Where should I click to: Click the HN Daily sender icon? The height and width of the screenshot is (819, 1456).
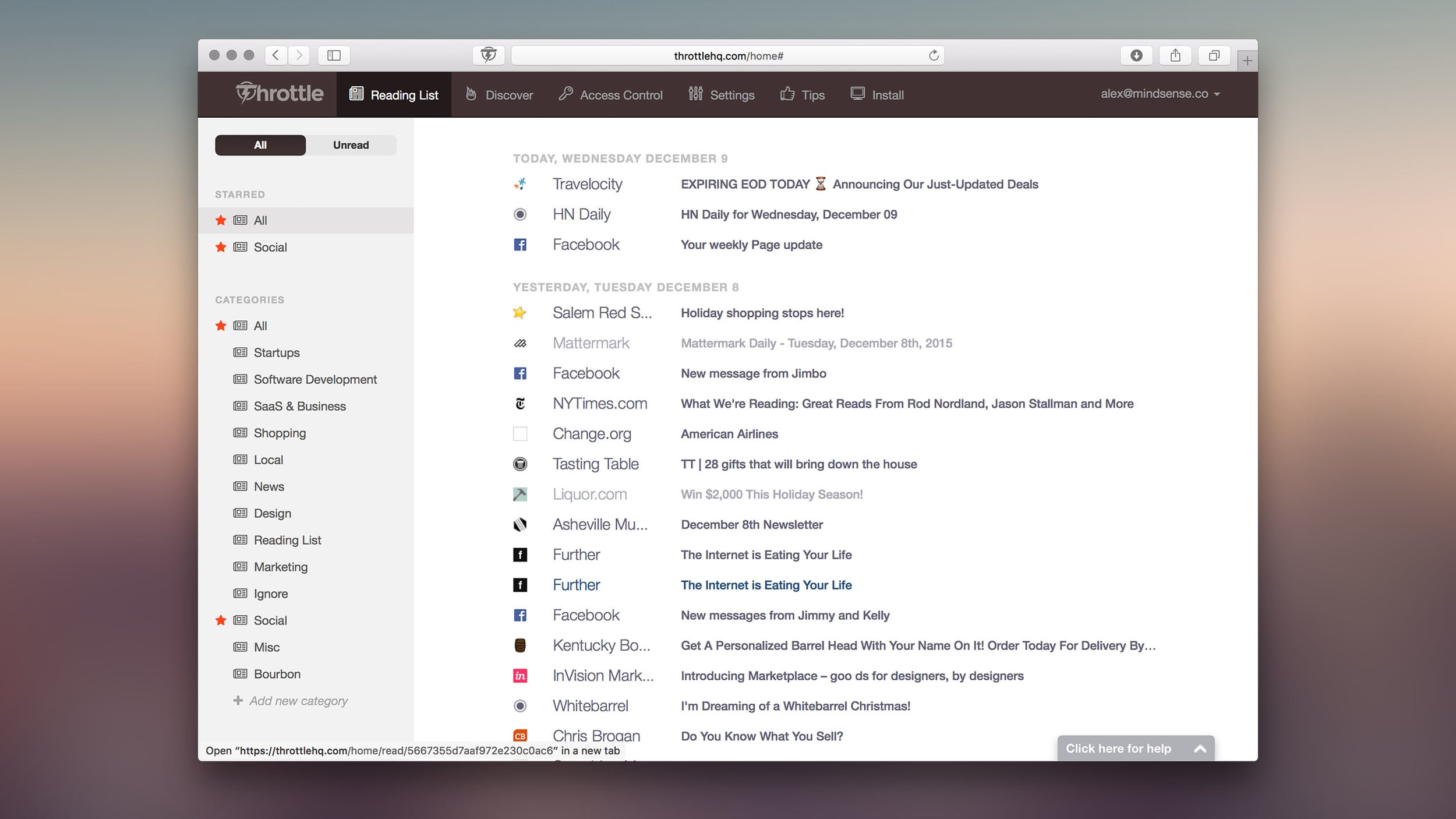click(520, 214)
